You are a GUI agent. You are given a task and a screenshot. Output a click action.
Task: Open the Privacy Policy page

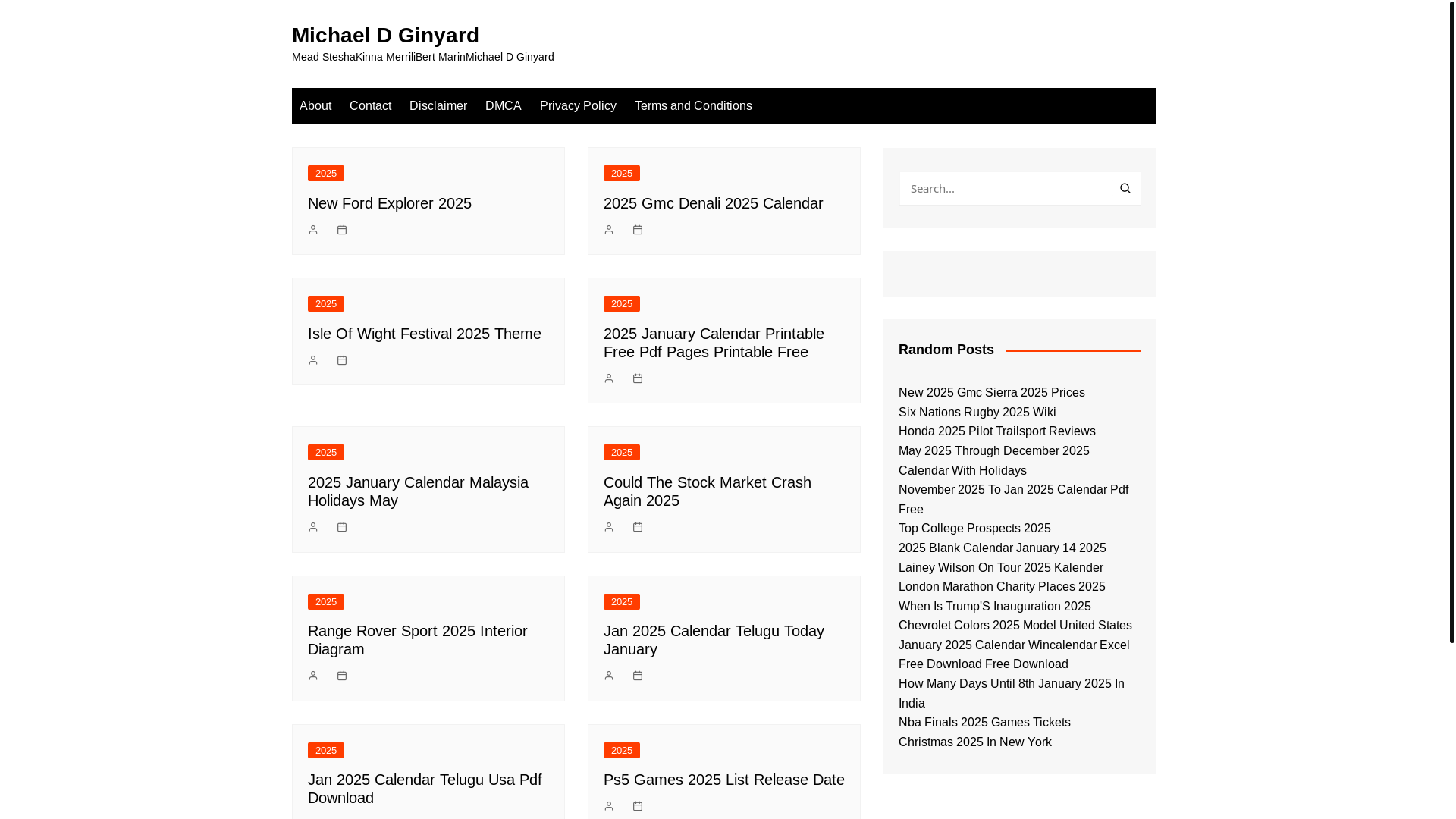click(x=578, y=106)
